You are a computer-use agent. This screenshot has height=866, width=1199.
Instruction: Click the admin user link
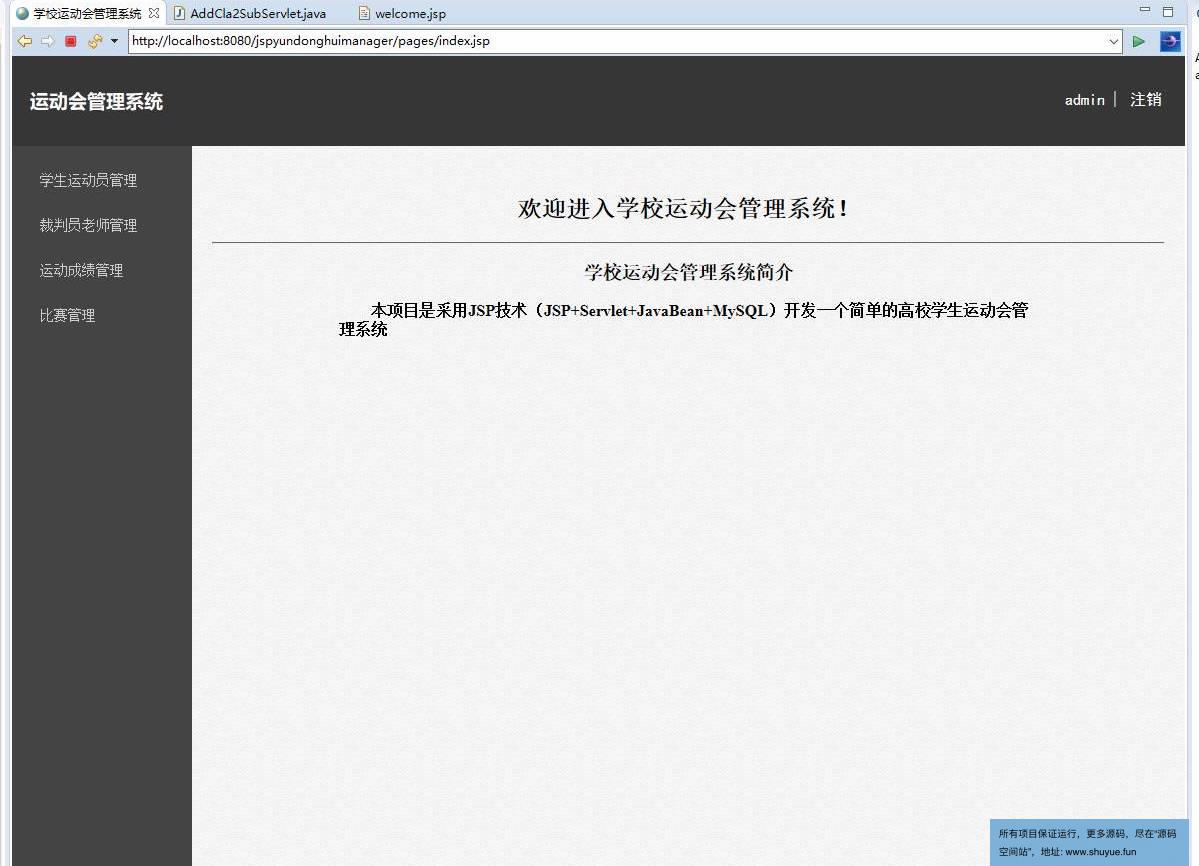click(x=1084, y=100)
